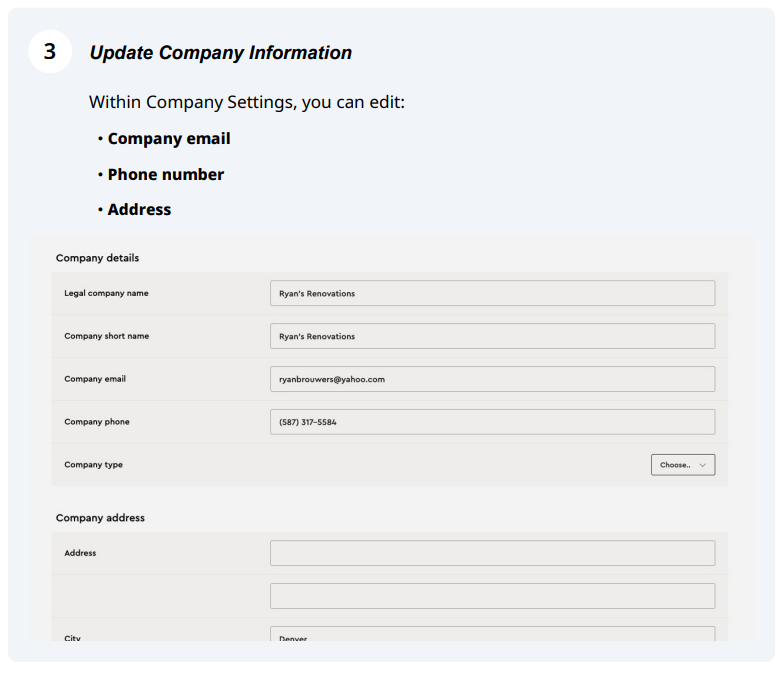Click the first empty Address line field
The height and width of the screenshot is (673, 784).
pos(492,553)
